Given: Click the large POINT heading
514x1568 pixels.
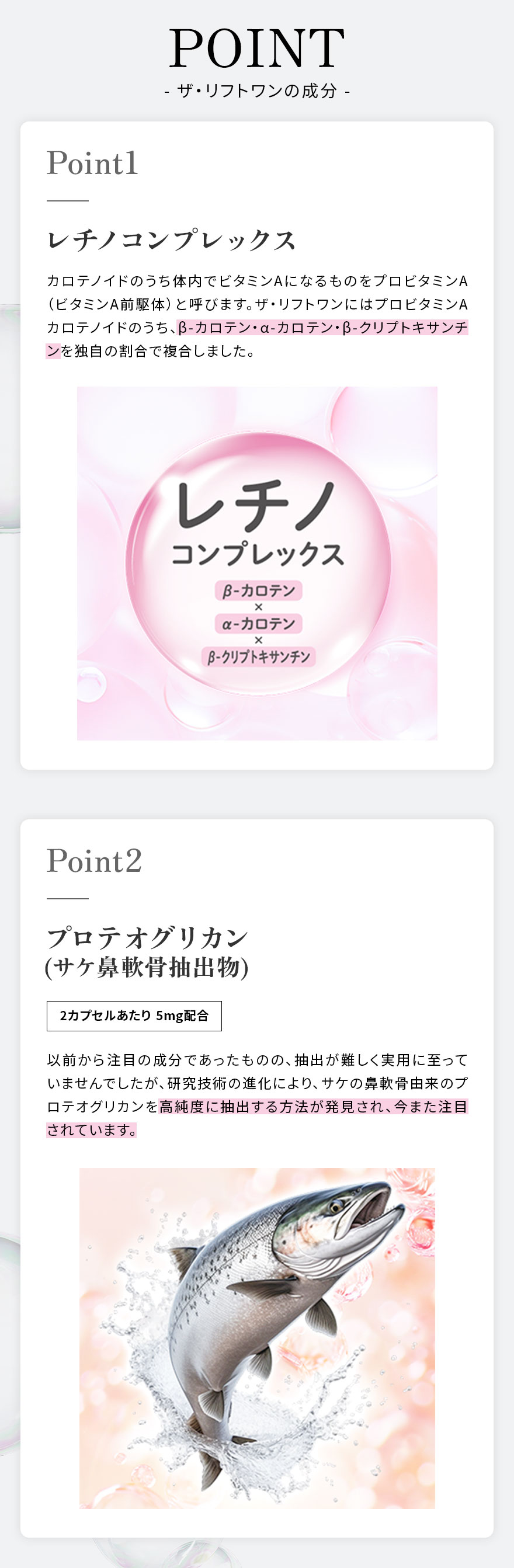Looking at the screenshot, I should [x=256, y=48].
